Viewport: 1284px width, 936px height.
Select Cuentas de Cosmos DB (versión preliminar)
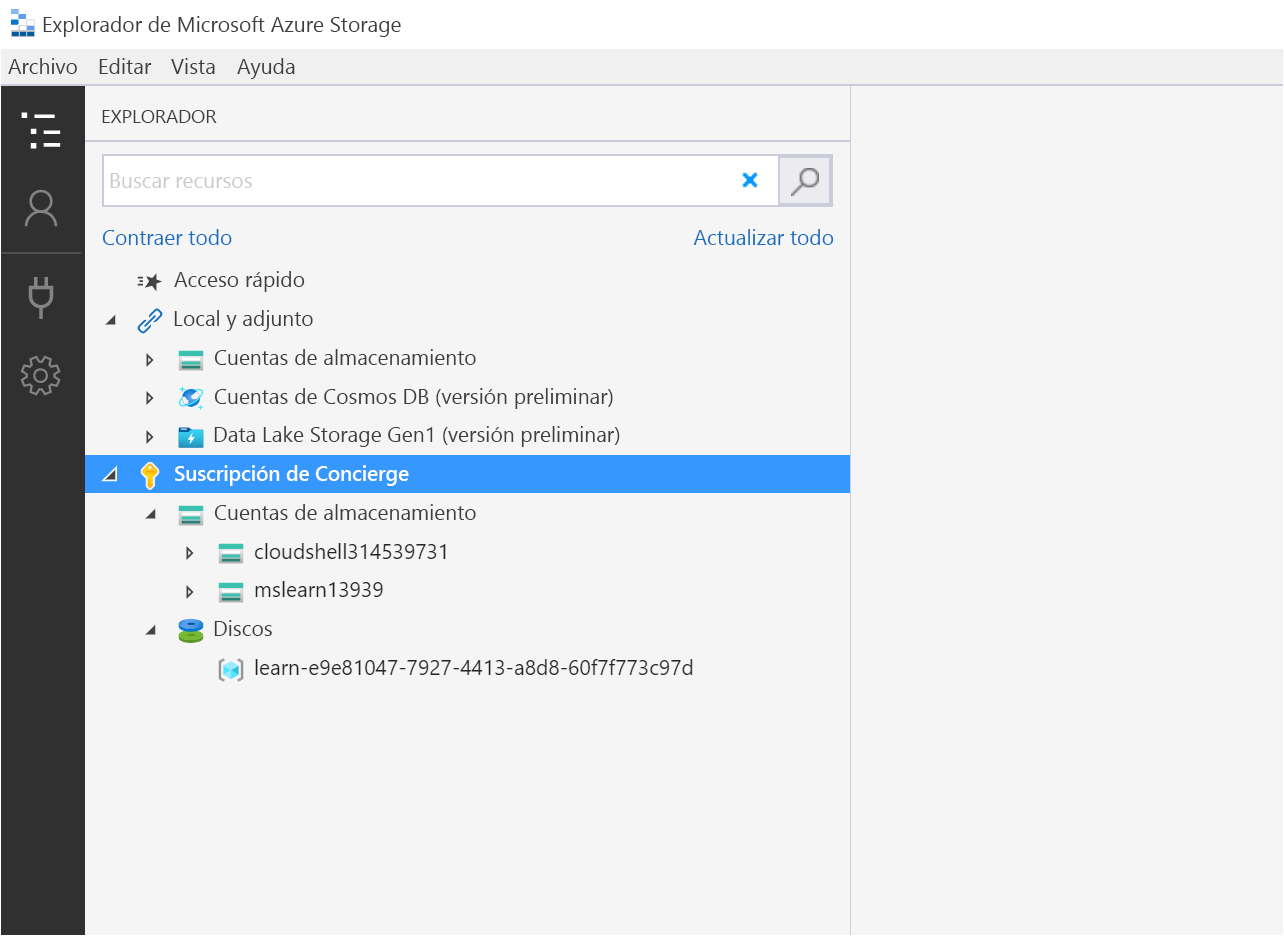(x=413, y=397)
